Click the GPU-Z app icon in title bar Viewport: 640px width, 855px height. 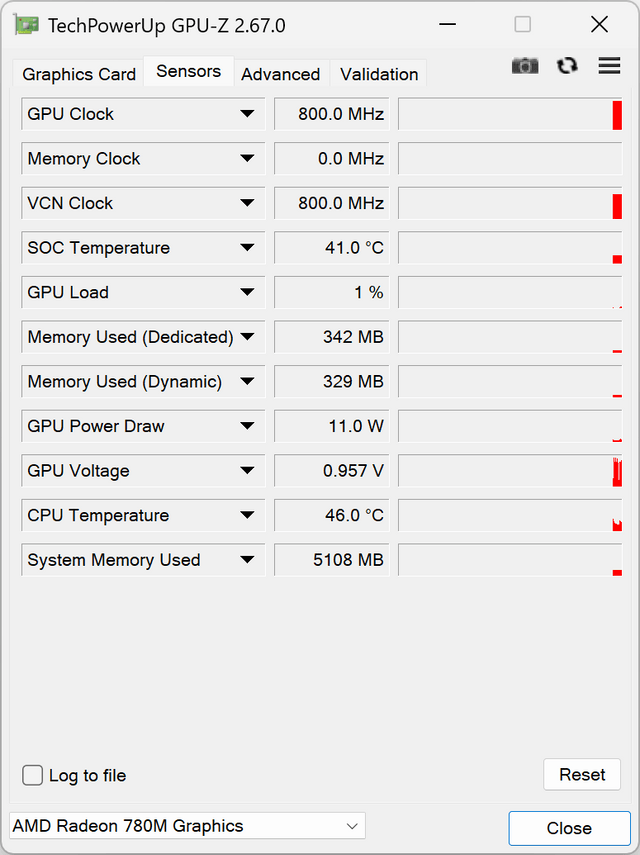point(27,25)
